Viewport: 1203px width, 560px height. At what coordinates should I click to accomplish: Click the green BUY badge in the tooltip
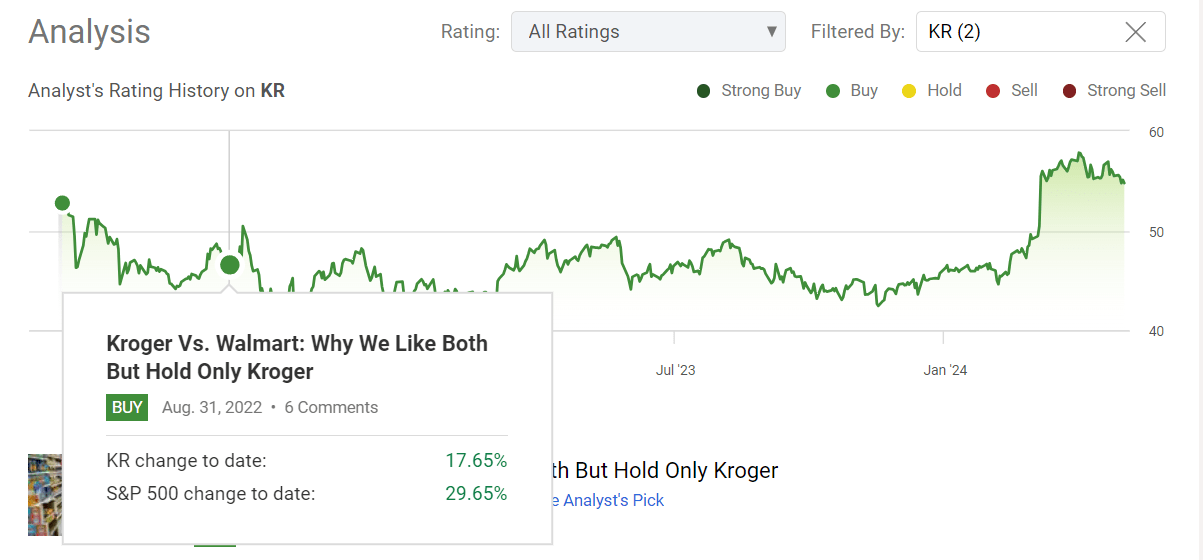click(127, 407)
